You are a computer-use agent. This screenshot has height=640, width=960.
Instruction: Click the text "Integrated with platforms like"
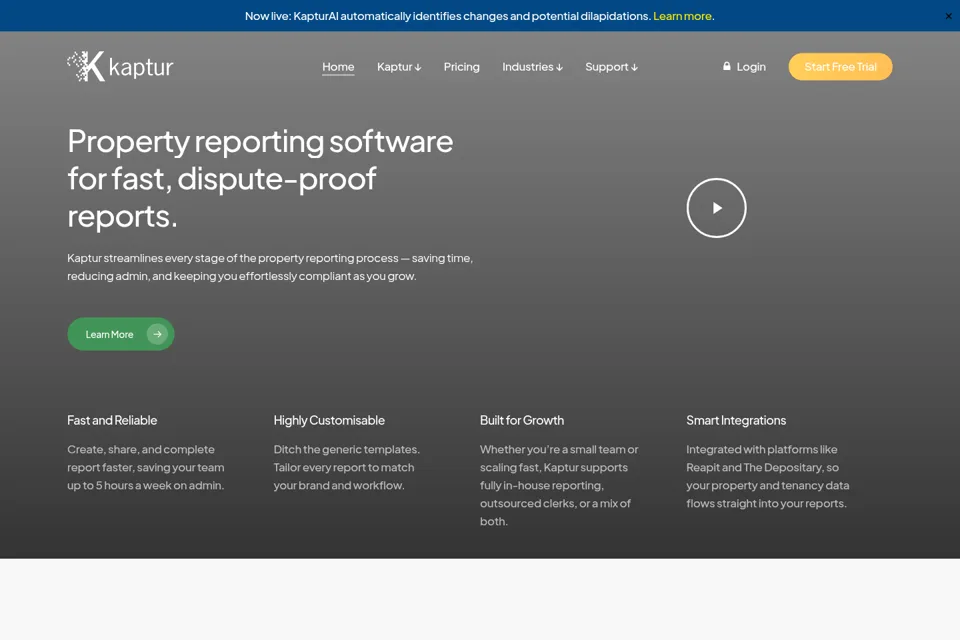click(762, 450)
